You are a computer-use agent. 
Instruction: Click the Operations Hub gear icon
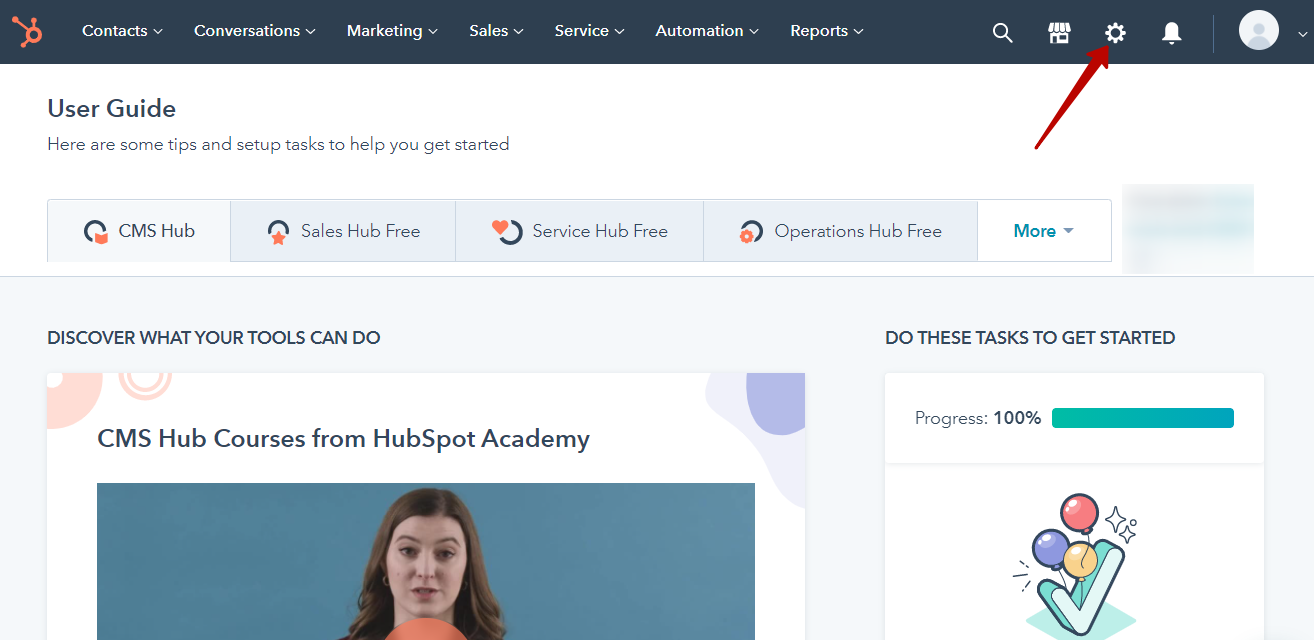(751, 233)
